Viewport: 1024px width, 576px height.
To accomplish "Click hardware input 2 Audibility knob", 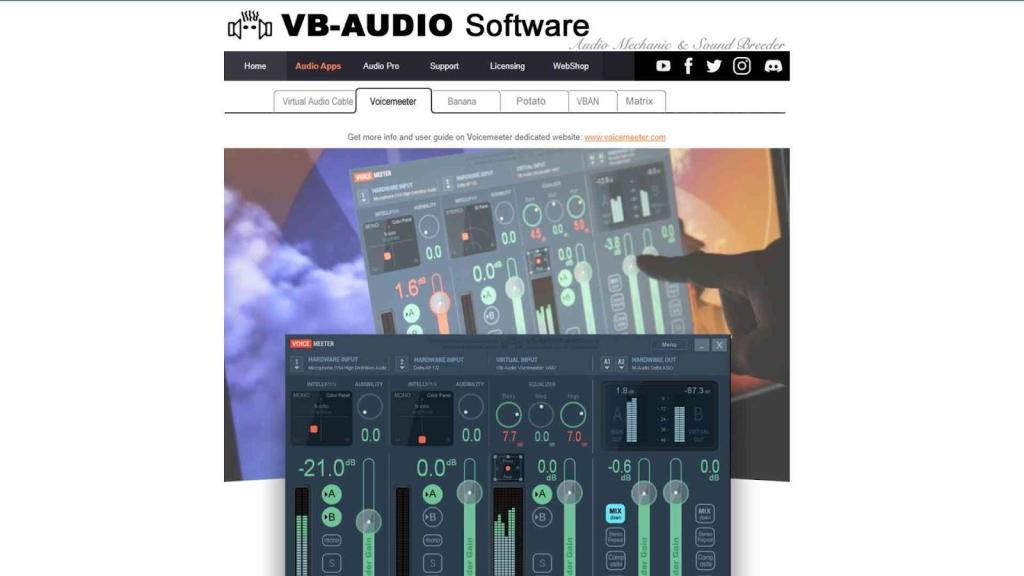I will tap(470, 408).
